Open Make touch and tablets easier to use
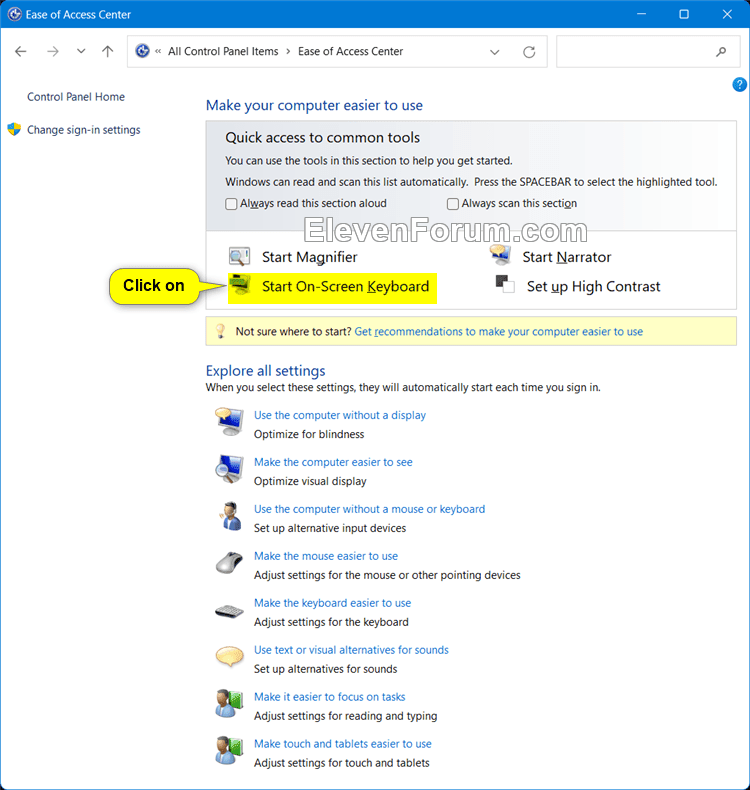Screen dimensions: 750x790 tap(343, 744)
